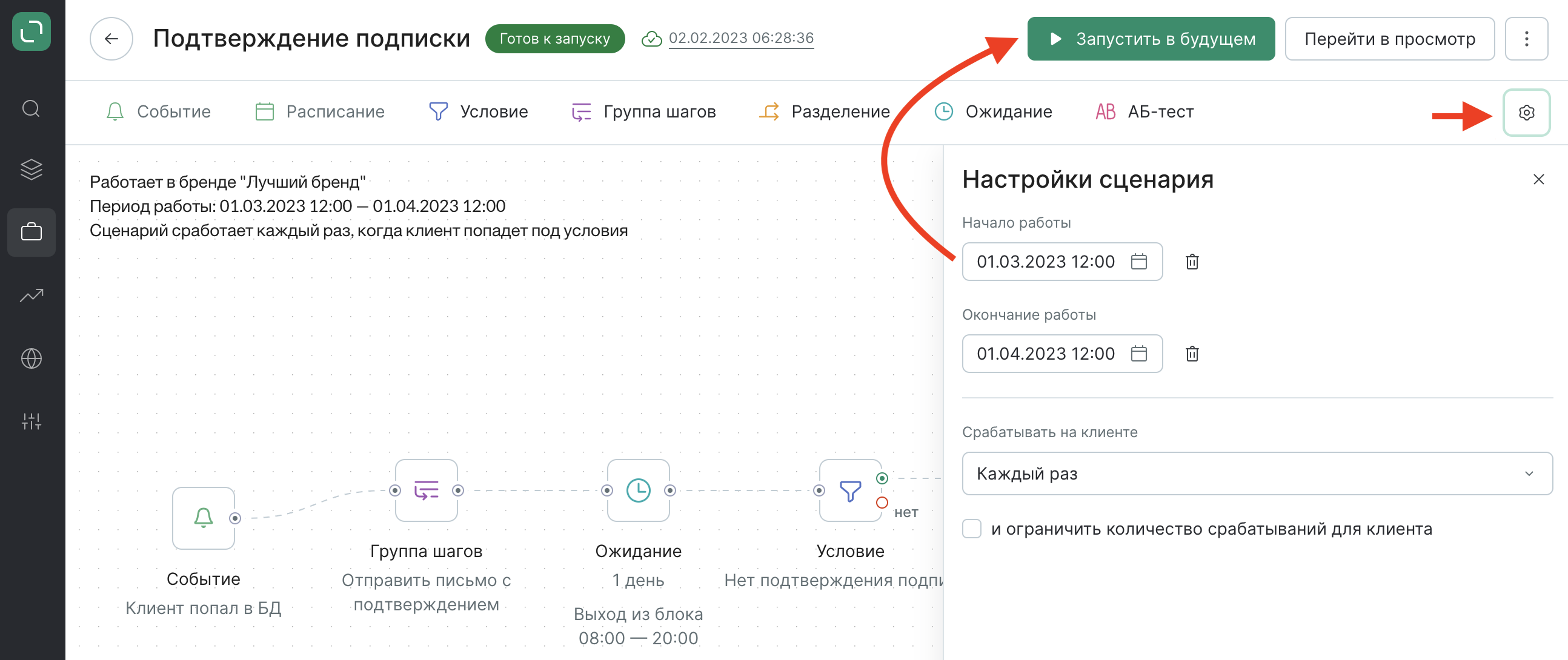
Task: Click the app logo in the sidebar
Action: pyautogui.click(x=31, y=31)
